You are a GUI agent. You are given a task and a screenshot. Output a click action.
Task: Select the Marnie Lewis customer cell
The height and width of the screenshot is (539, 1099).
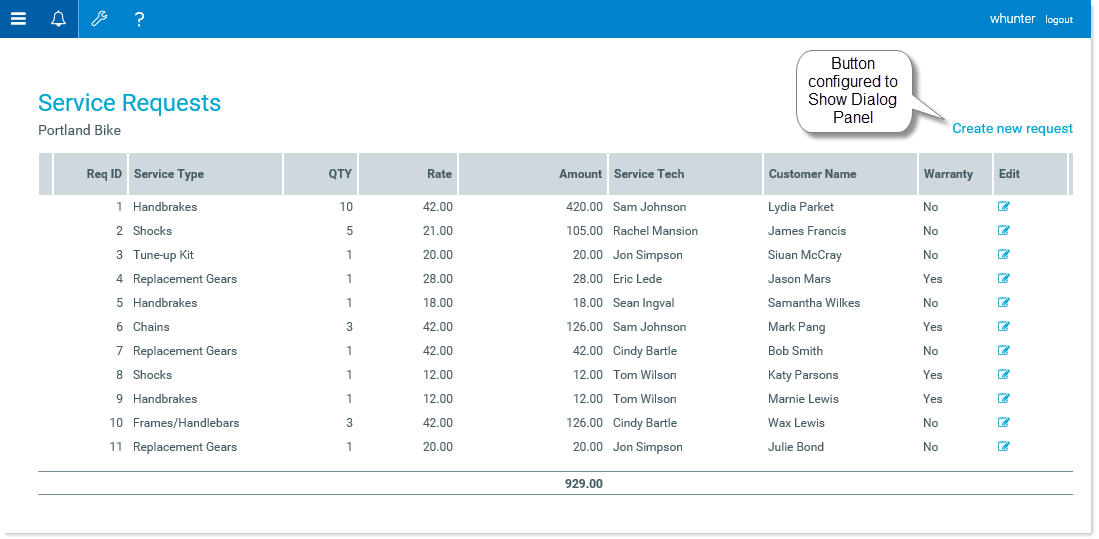pyautogui.click(x=803, y=399)
